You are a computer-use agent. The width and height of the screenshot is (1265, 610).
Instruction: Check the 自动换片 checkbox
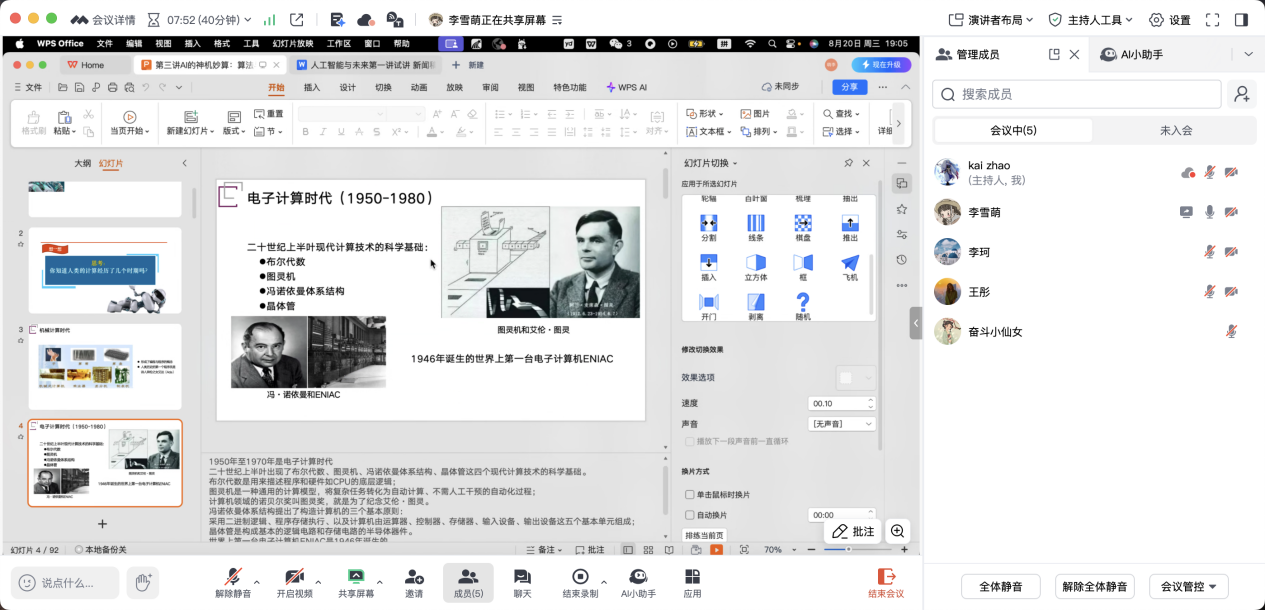690,515
